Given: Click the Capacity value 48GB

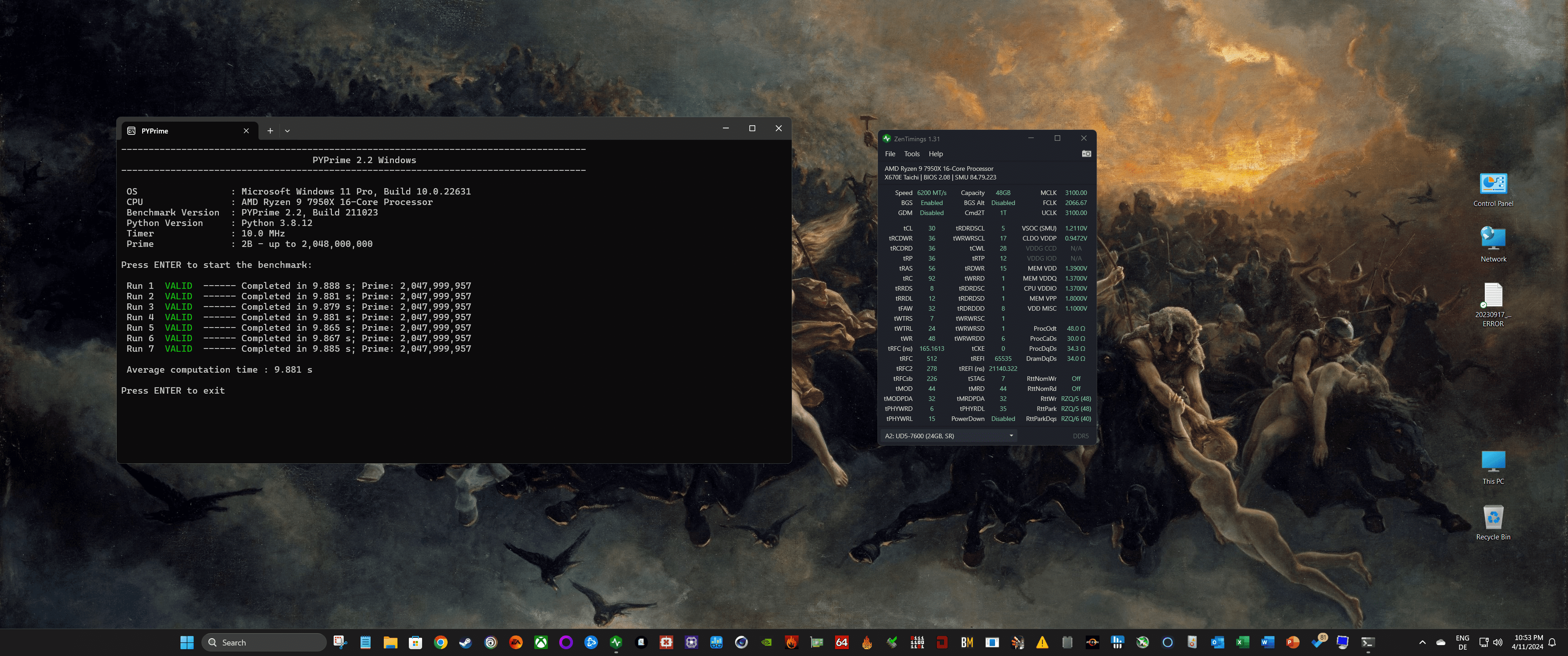Looking at the screenshot, I should [1002, 193].
